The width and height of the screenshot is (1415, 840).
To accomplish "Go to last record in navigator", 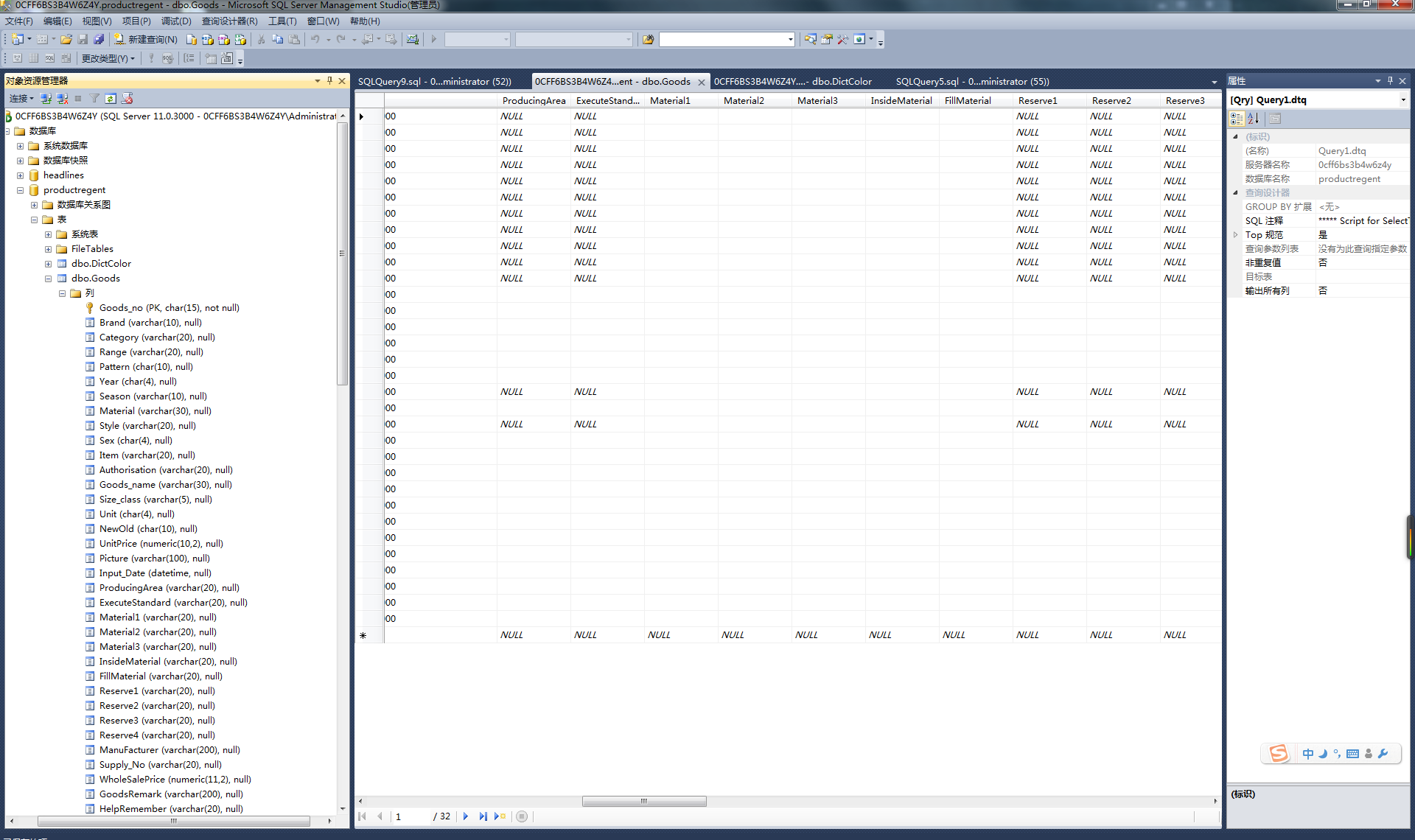I will [483, 816].
